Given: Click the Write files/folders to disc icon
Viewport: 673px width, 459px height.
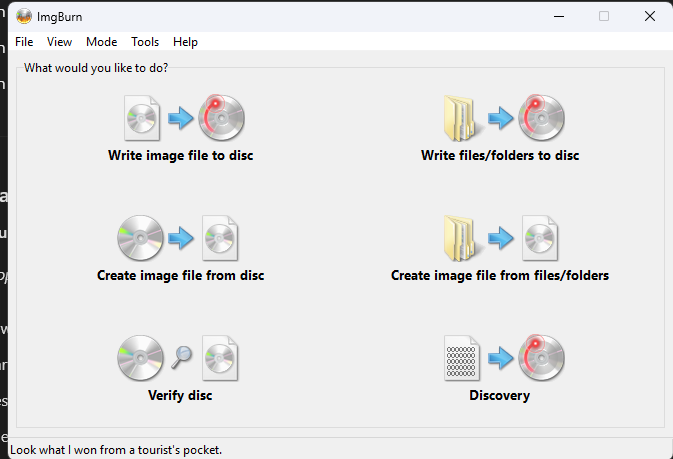Looking at the screenshot, I should pos(504,118).
